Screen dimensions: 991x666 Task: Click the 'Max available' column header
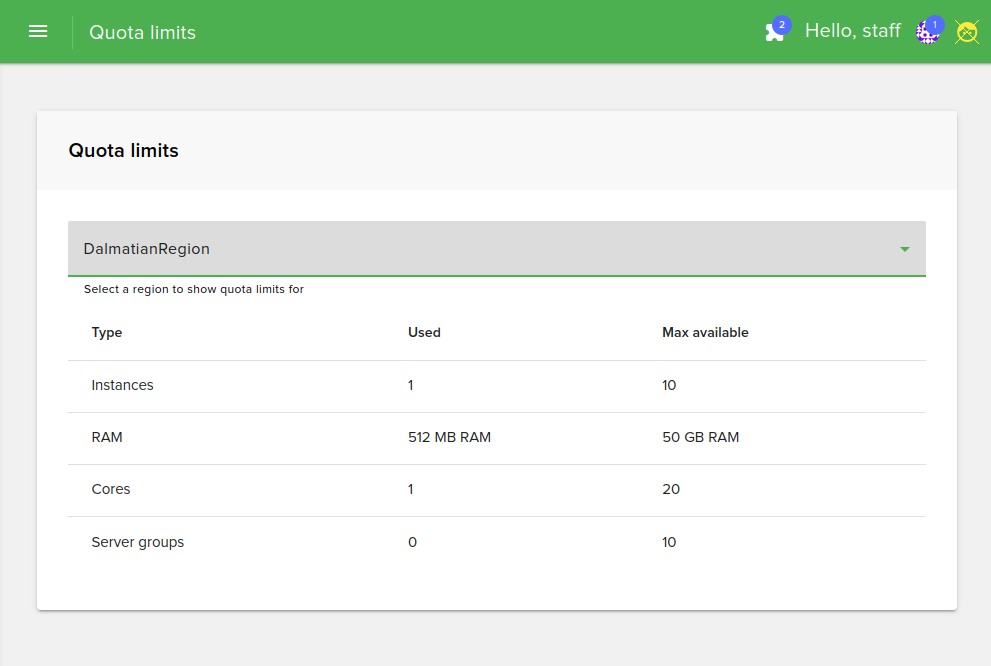pyautogui.click(x=705, y=332)
